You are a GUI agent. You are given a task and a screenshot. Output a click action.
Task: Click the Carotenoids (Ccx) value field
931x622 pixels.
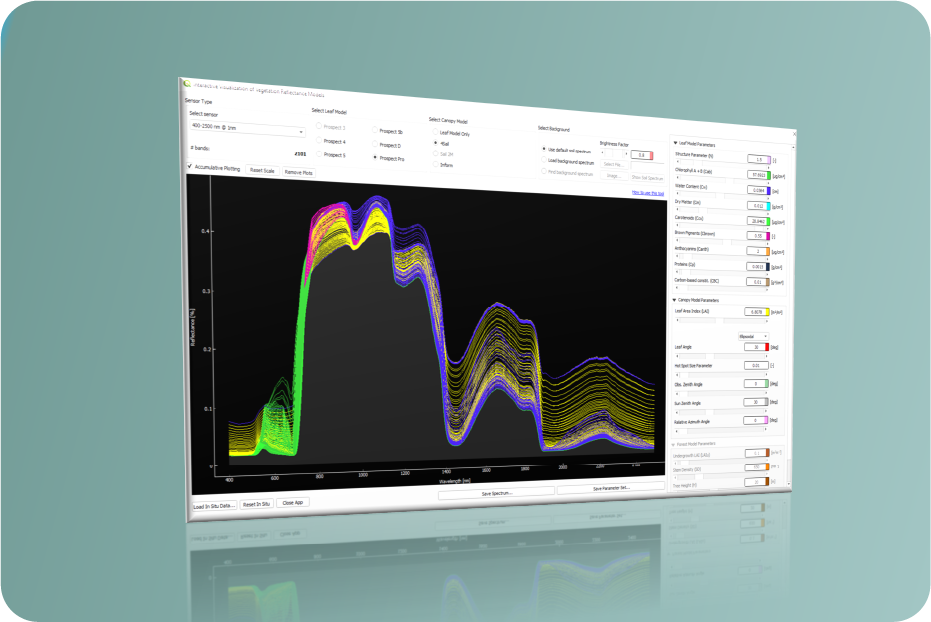coord(757,221)
